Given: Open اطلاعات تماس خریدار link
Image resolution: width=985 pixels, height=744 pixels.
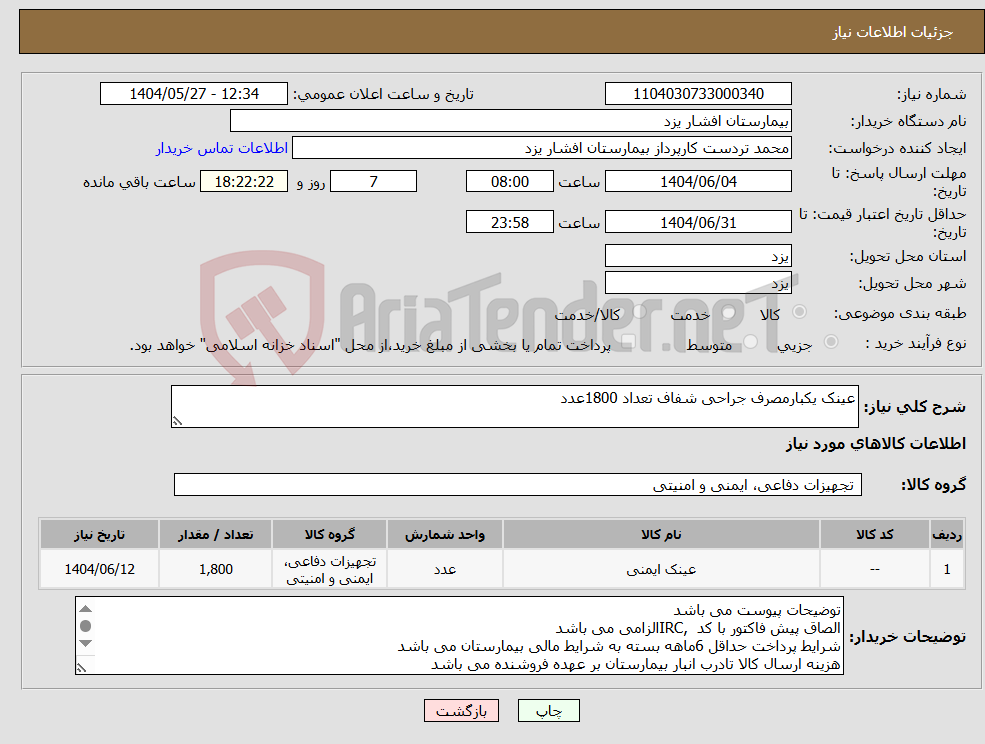Looking at the screenshot, I should click(x=222, y=148).
